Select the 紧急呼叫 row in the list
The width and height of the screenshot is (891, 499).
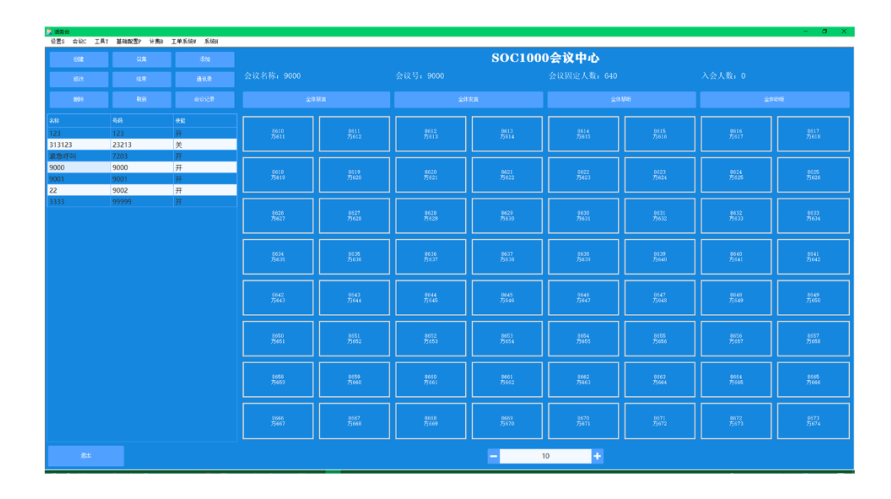click(78, 156)
